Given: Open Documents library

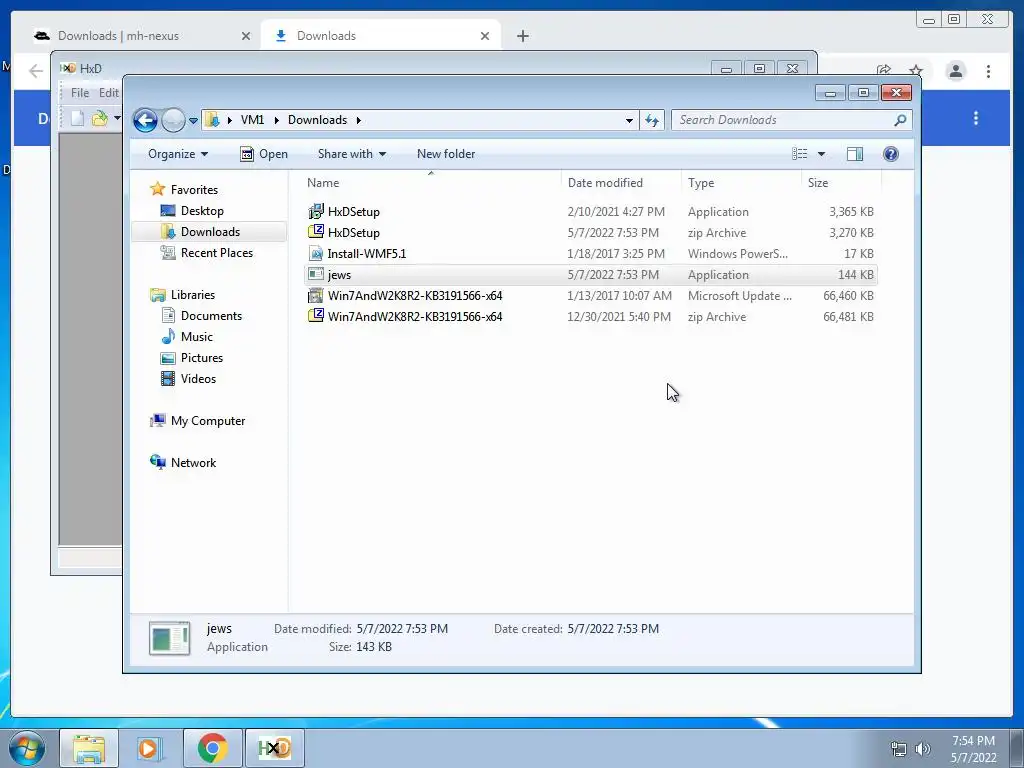Looking at the screenshot, I should [x=211, y=316].
